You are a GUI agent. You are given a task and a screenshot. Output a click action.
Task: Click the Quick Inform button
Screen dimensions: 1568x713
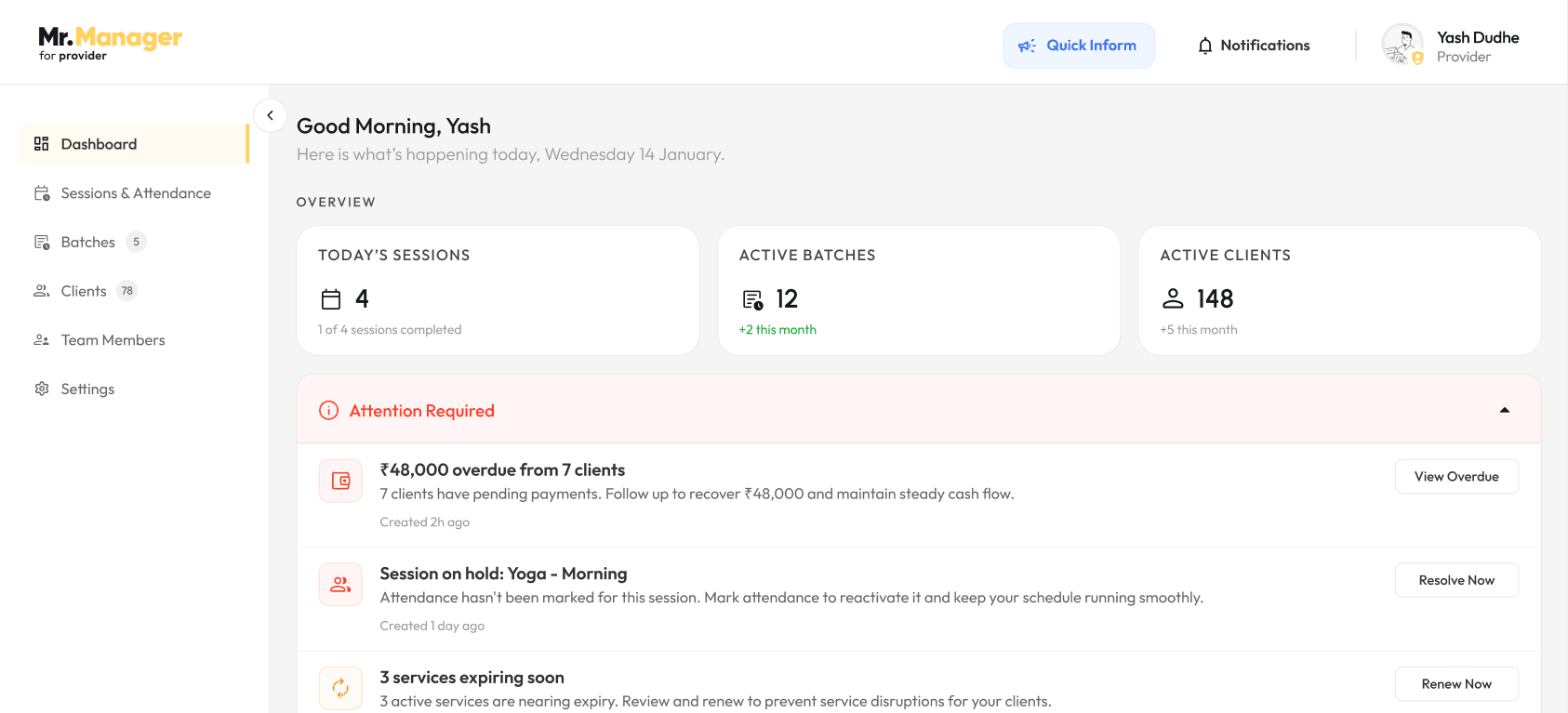pos(1079,46)
